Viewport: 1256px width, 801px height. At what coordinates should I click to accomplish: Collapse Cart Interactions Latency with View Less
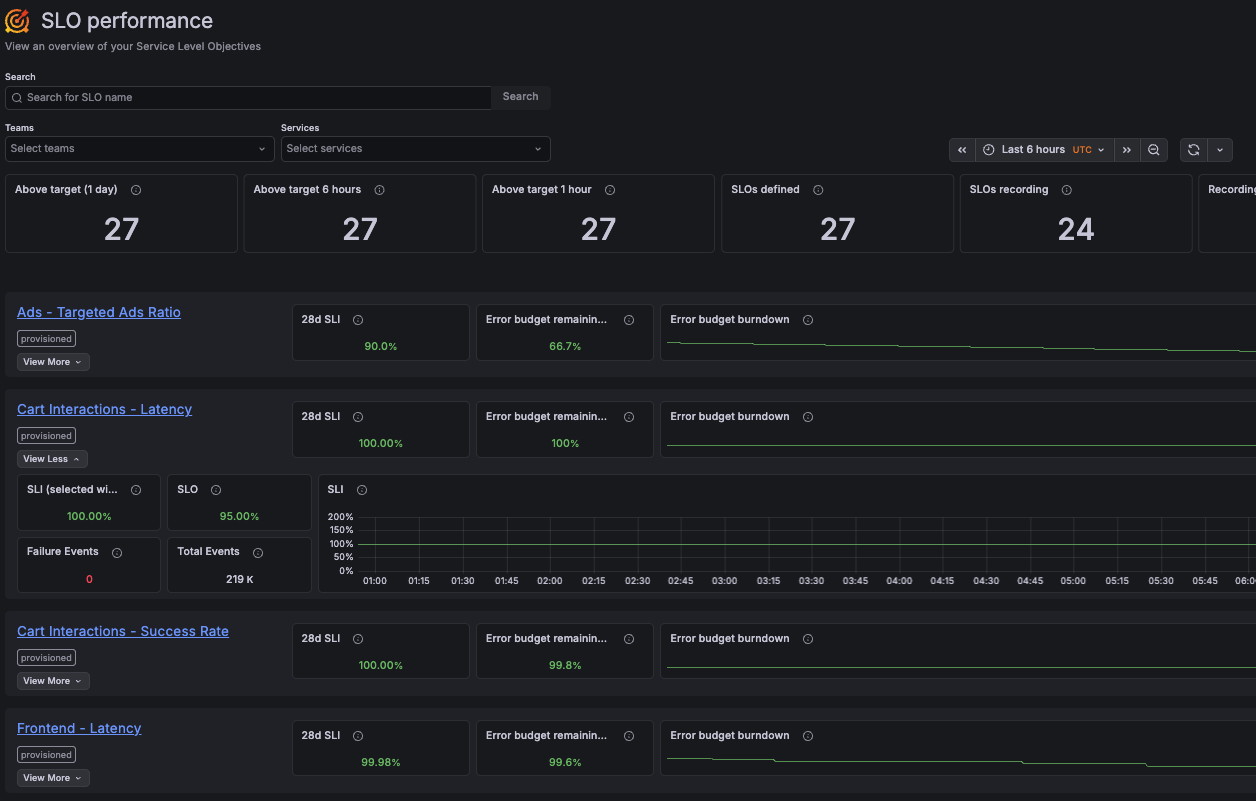[52, 459]
